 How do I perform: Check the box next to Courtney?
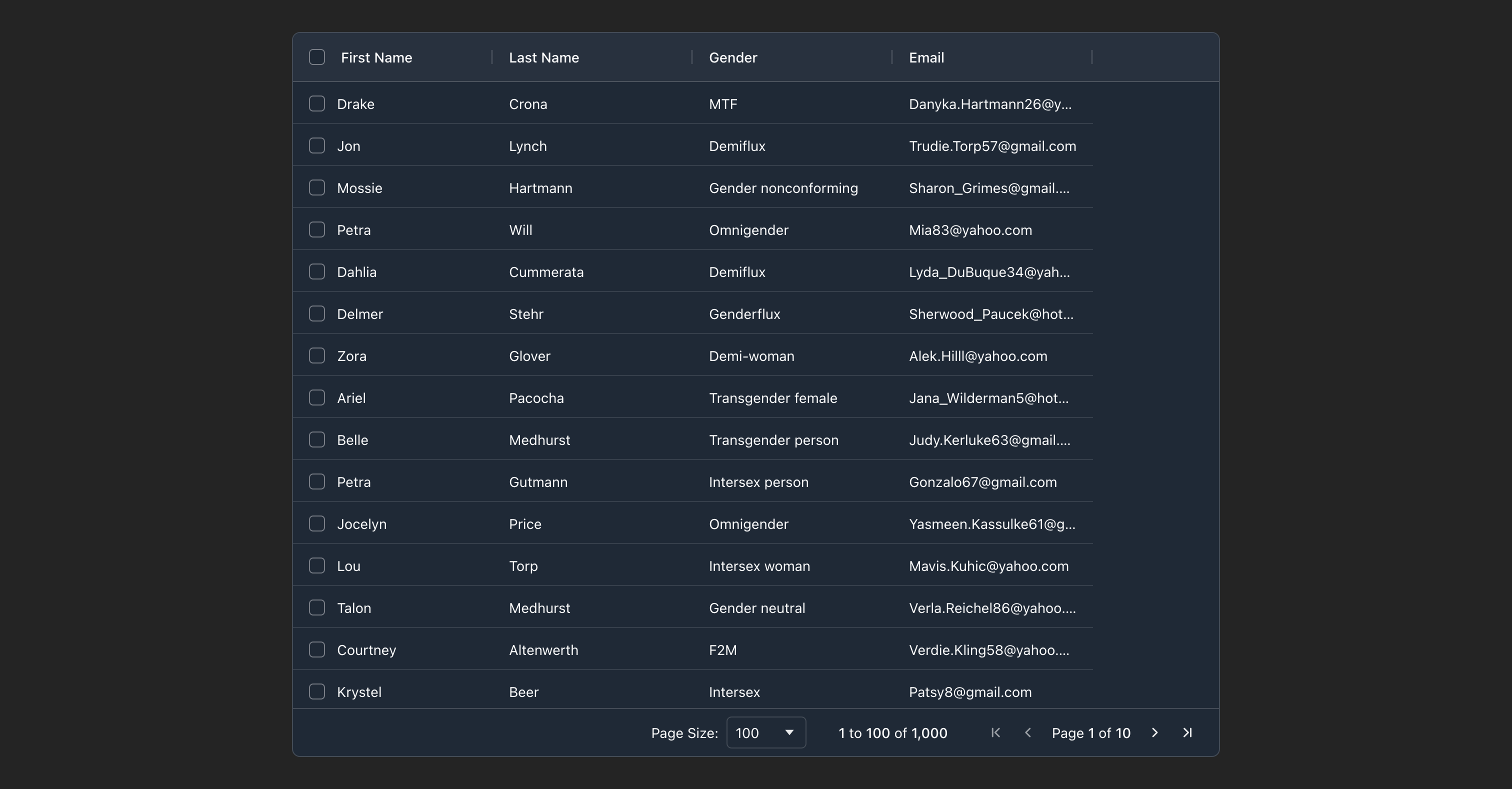click(317, 649)
